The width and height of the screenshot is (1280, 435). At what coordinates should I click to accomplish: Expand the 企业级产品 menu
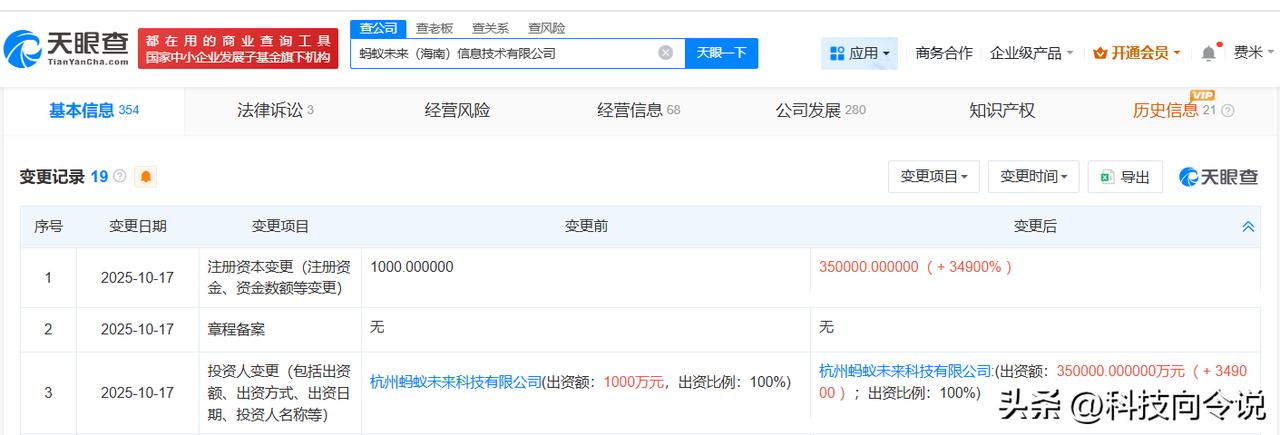[x=1031, y=53]
